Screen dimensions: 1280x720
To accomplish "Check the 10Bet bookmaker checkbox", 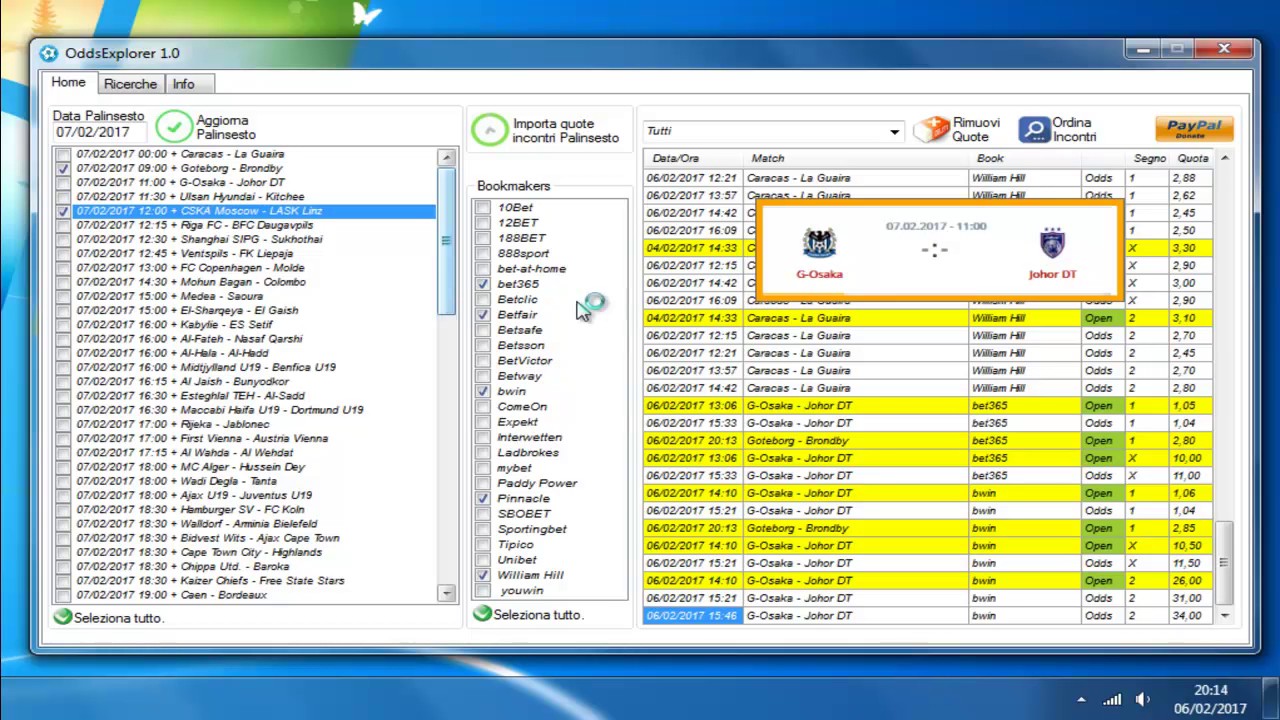I will [484, 207].
